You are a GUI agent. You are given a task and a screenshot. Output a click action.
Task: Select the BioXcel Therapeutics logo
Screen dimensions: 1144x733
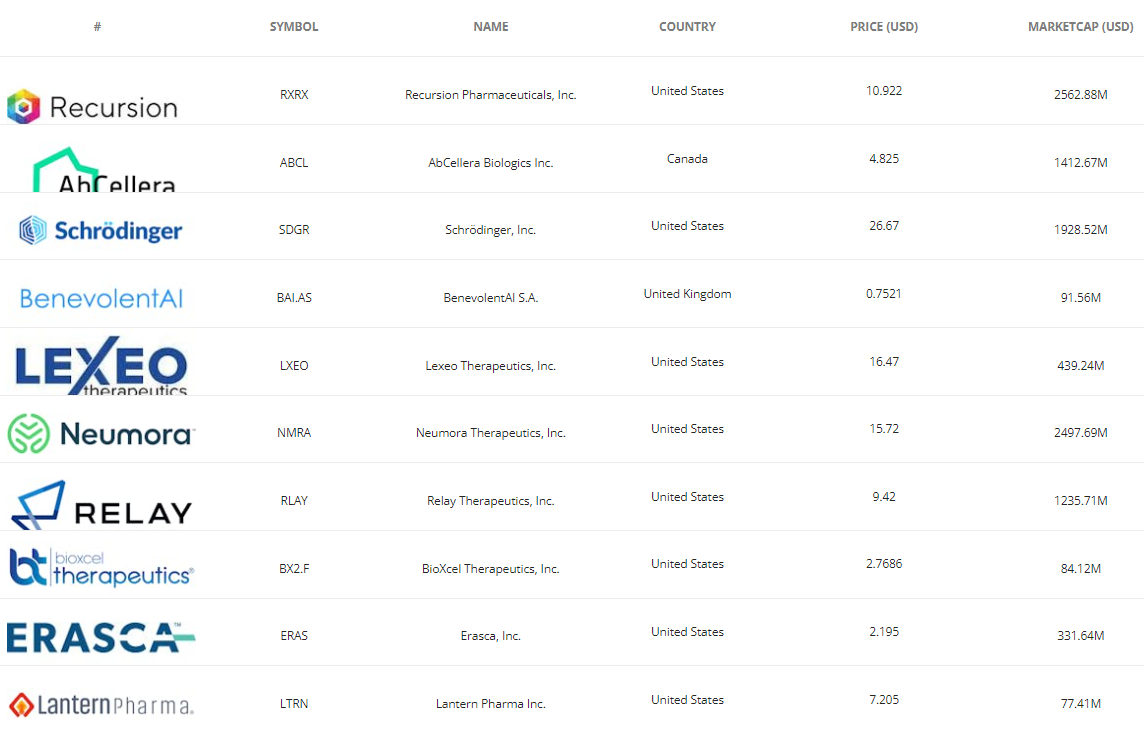coord(101,568)
